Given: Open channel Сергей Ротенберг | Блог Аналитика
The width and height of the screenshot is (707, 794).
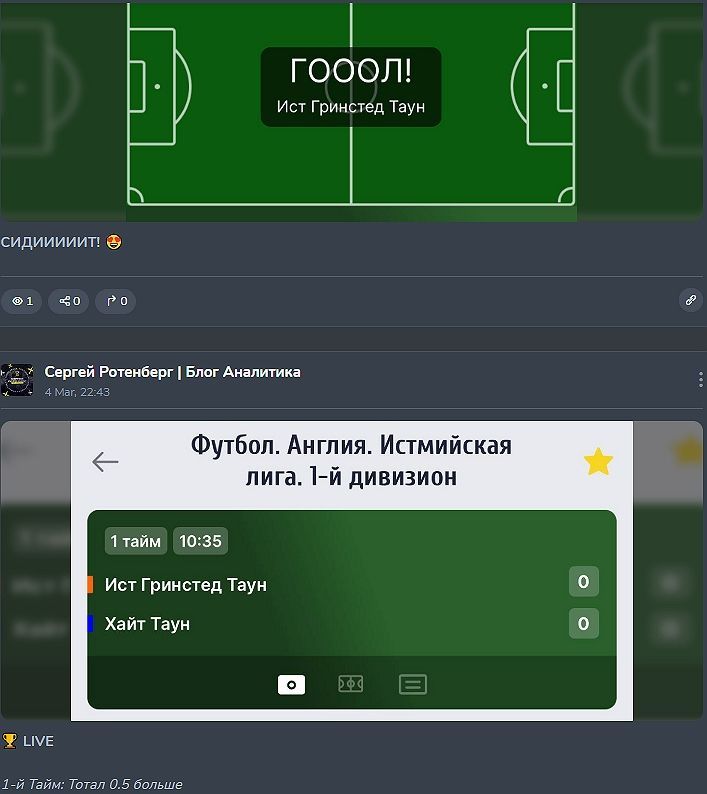Looking at the screenshot, I should click(172, 372).
